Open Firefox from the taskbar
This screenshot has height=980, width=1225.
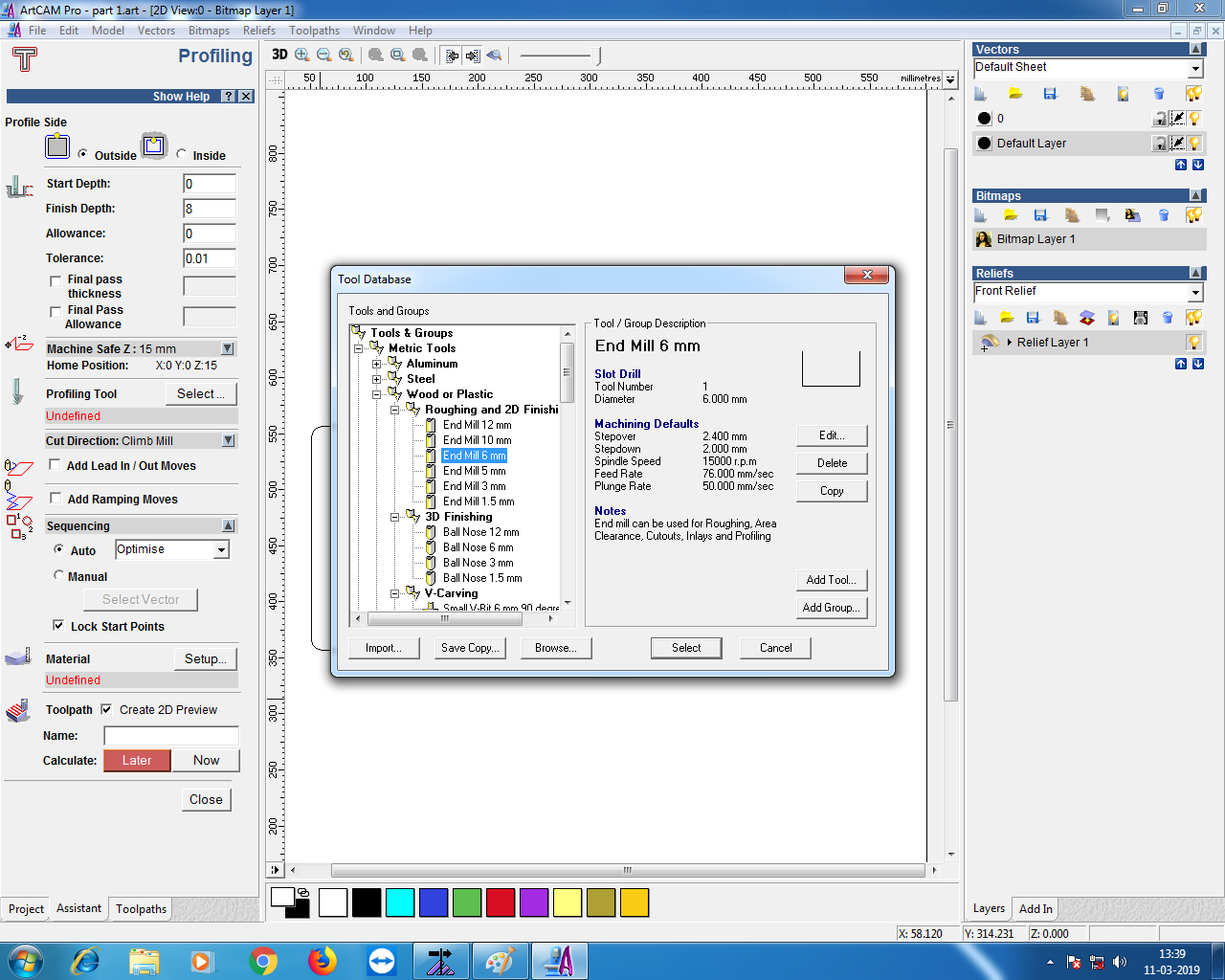323,960
